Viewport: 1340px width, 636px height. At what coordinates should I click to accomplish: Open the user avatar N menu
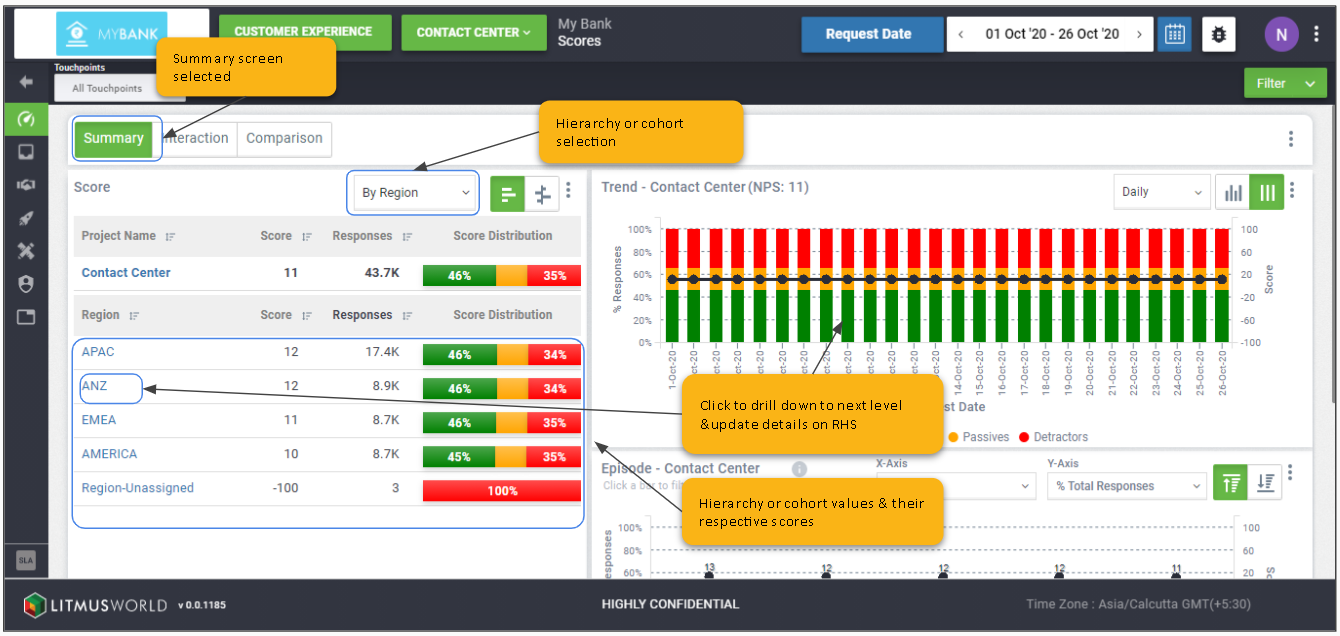1281,34
